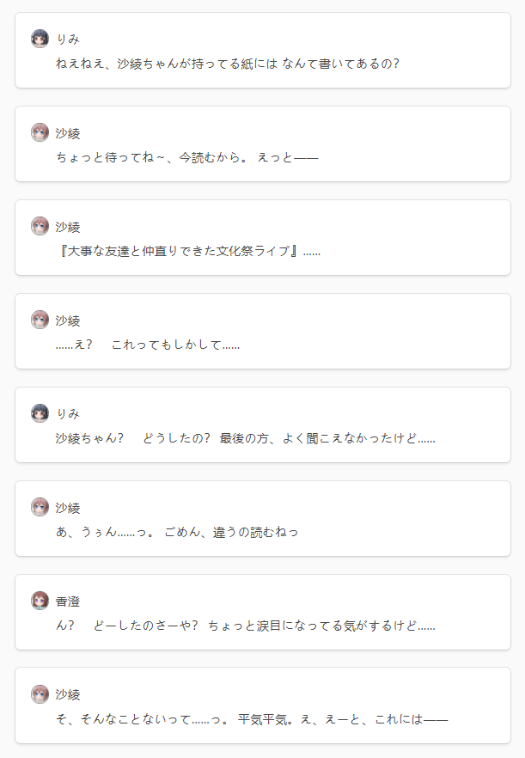Click the line '……え？ これってもしかして'
This screenshot has width=525, height=758.
click(147, 345)
